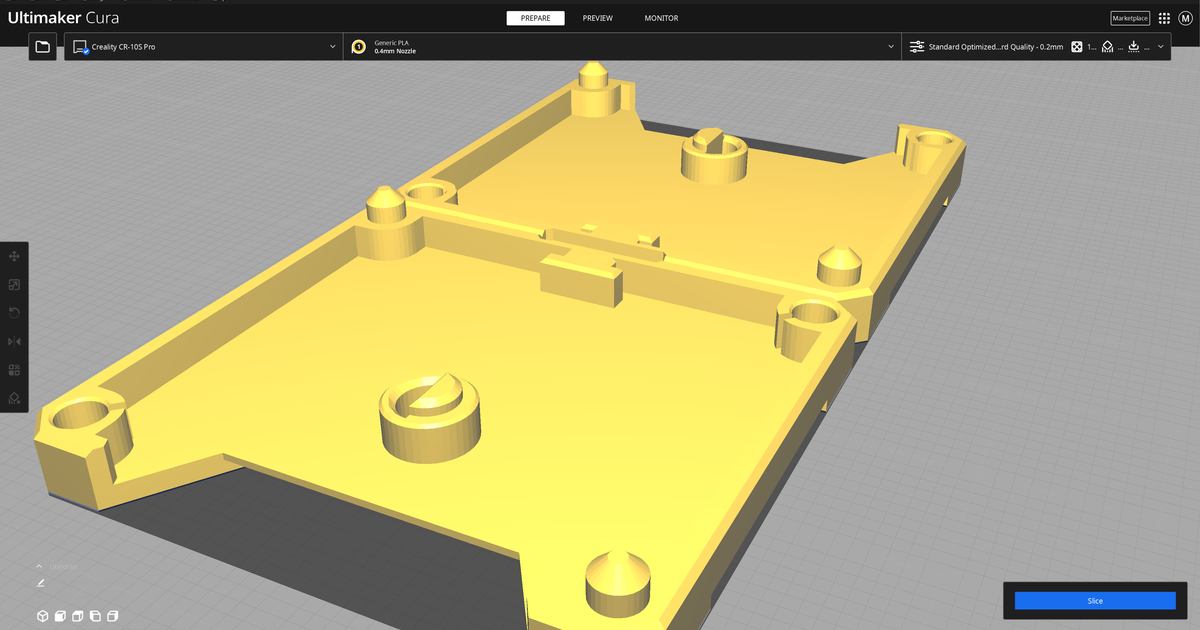Select the Mirror tool
The height and width of the screenshot is (630, 1200).
(14, 341)
